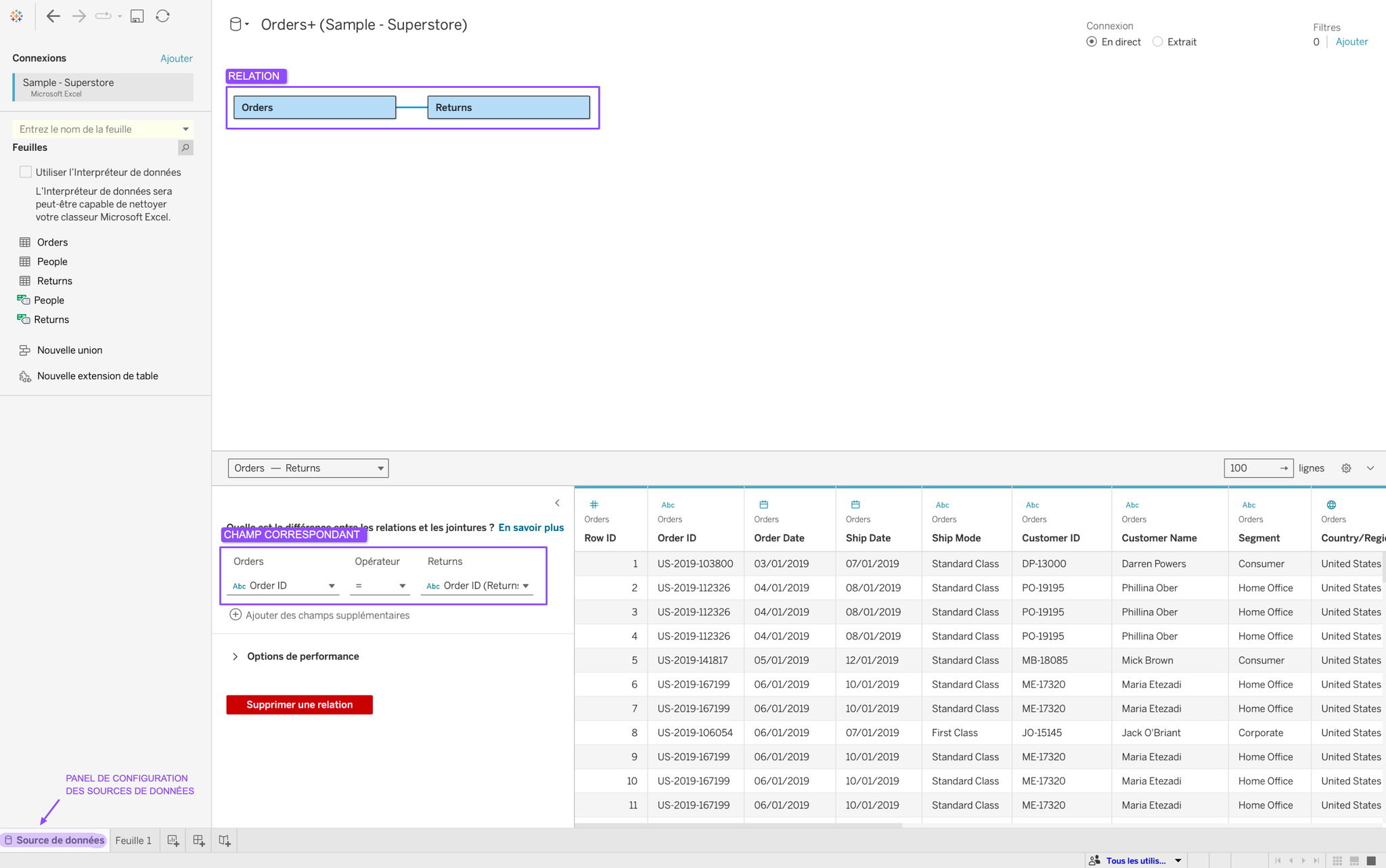Collapse the relation panel with left chevron

(x=557, y=503)
